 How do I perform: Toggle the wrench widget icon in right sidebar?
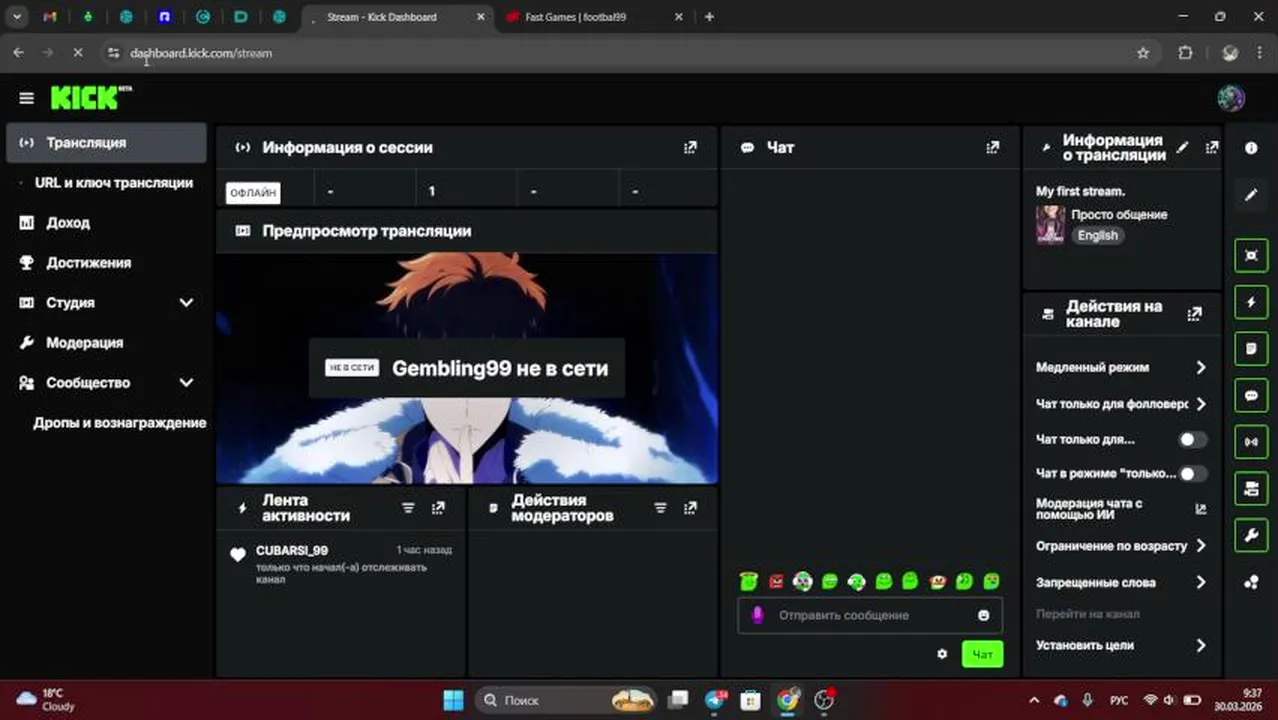point(1251,536)
